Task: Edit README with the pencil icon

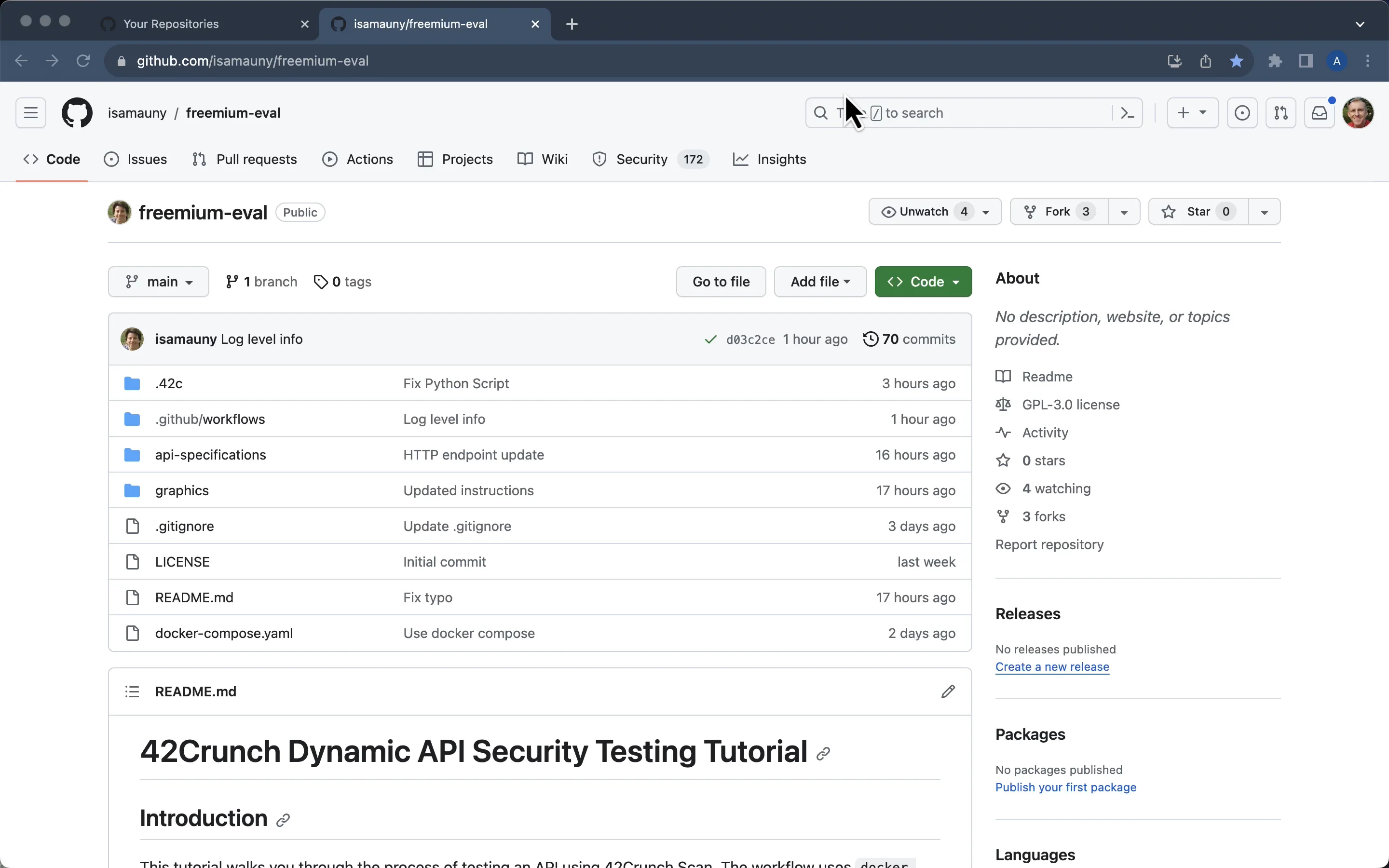Action: [948, 691]
